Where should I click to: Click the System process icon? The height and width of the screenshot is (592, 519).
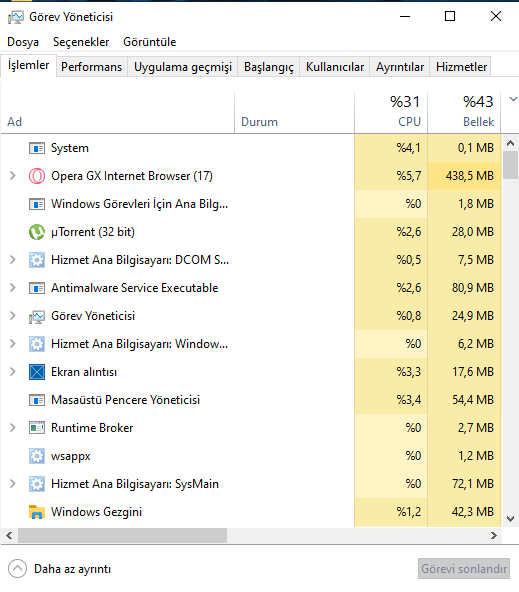coord(37,148)
